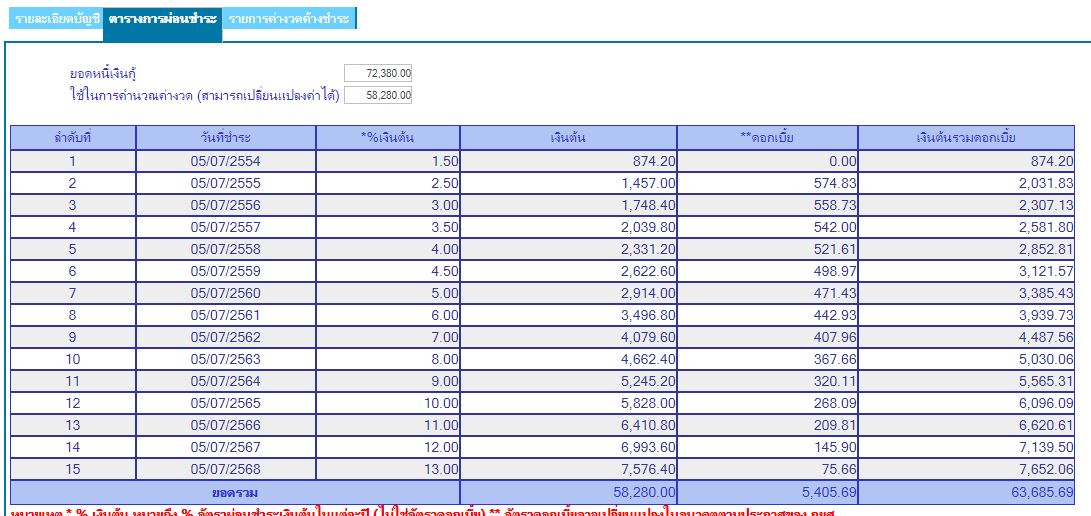Click the input field showing 58,280.00

(378, 95)
